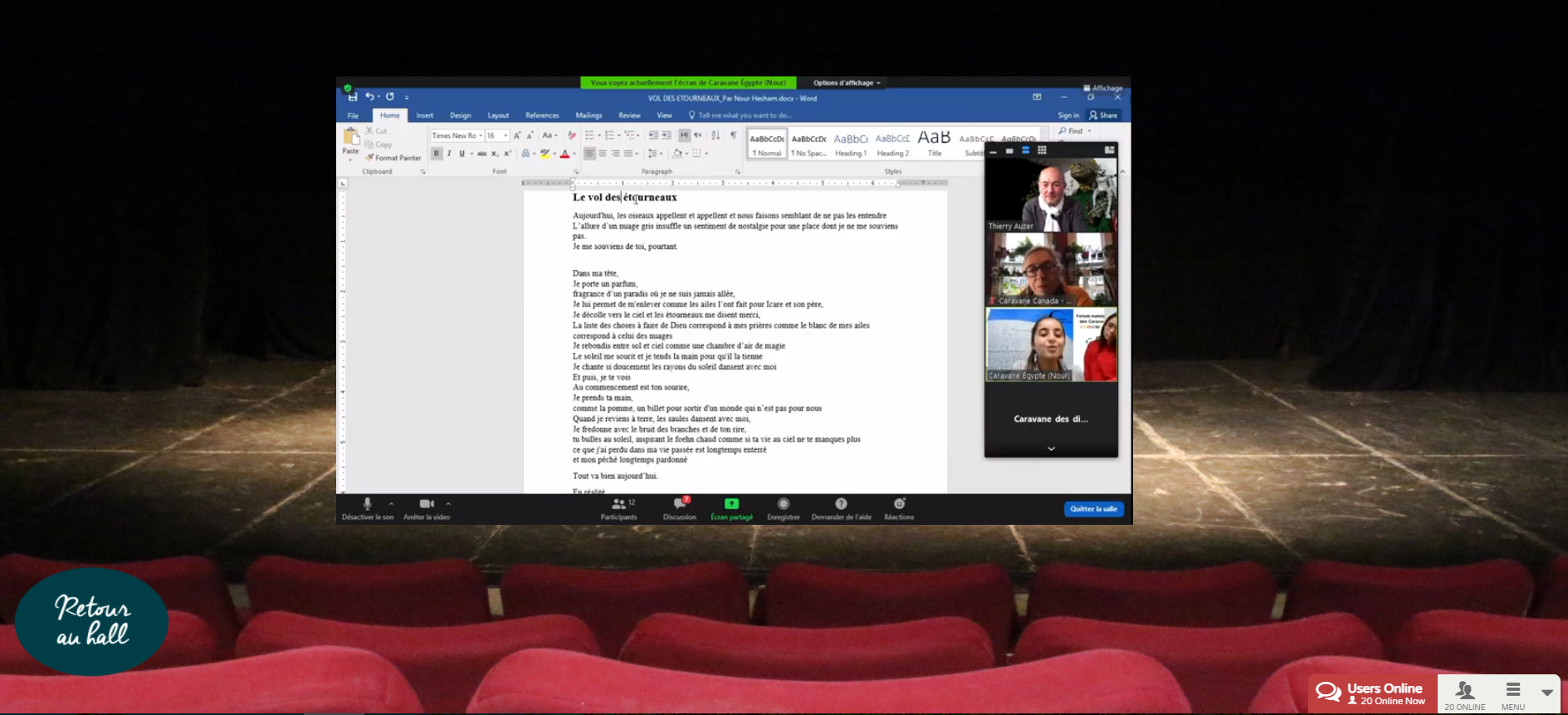Open the Réactions emoji icon

click(x=899, y=504)
